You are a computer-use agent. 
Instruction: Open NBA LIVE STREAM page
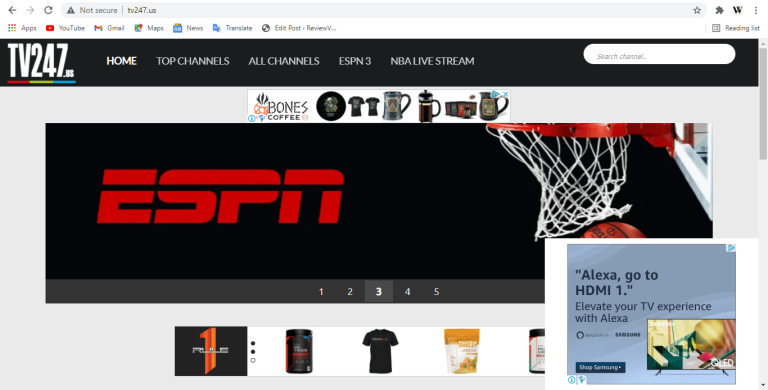[x=432, y=61]
